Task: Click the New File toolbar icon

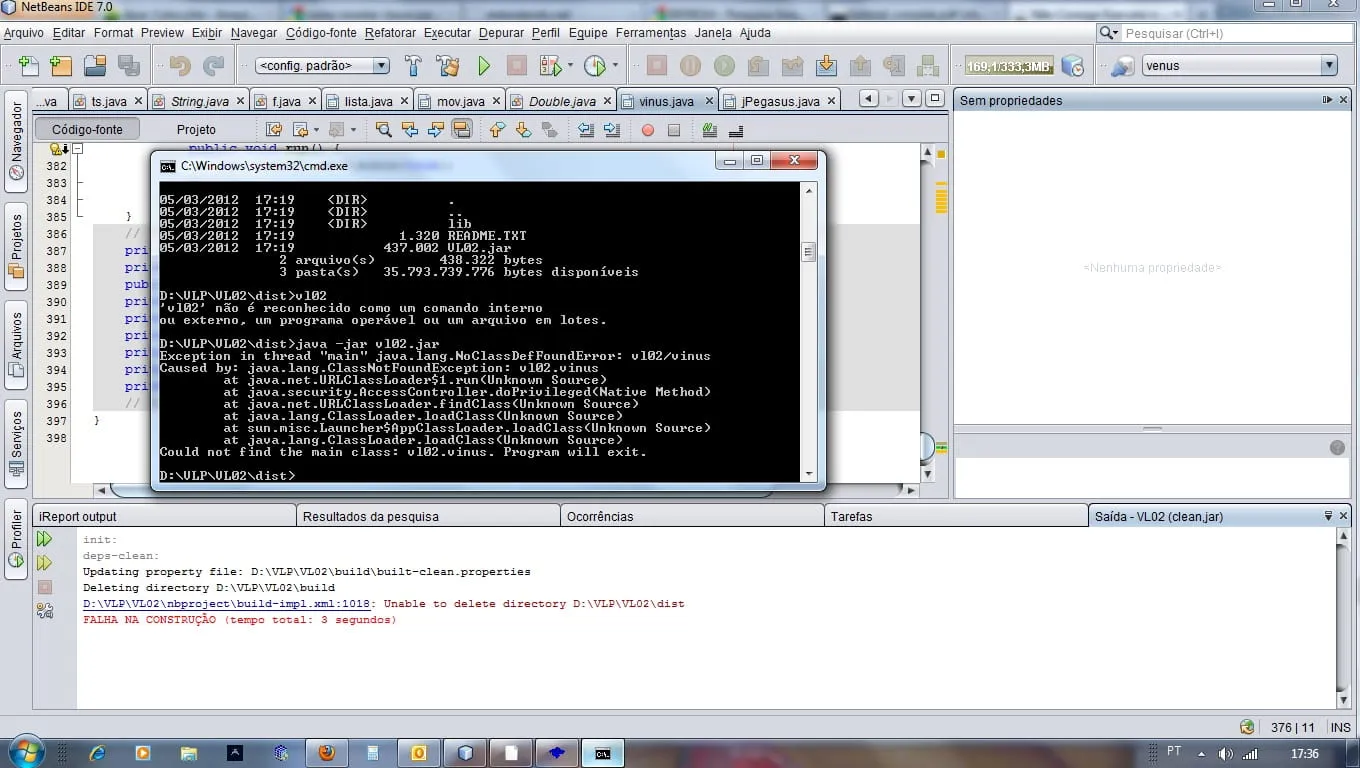Action: point(29,66)
